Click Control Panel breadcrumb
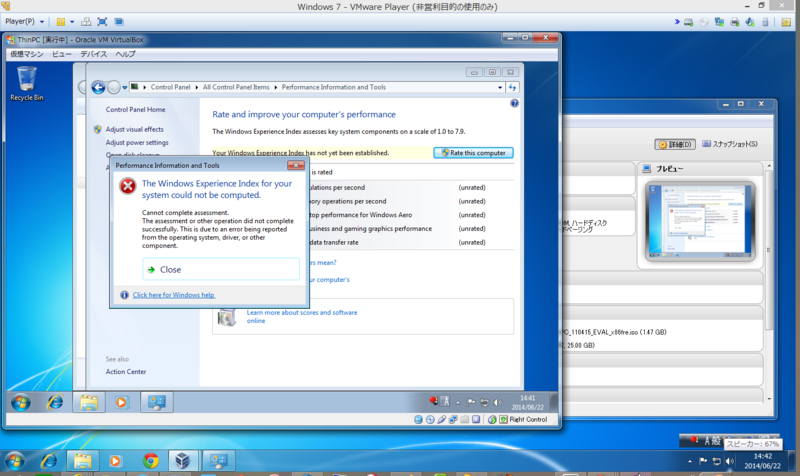Viewport: 800px width, 476px height. tap(170, 87)
